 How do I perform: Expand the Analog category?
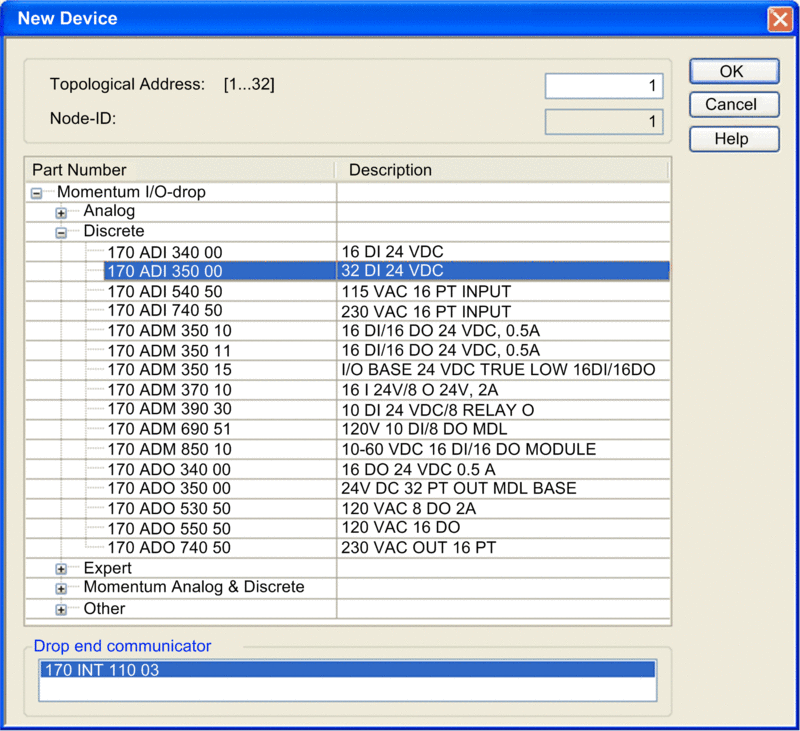pyautogui.click(x=61, y=213)
